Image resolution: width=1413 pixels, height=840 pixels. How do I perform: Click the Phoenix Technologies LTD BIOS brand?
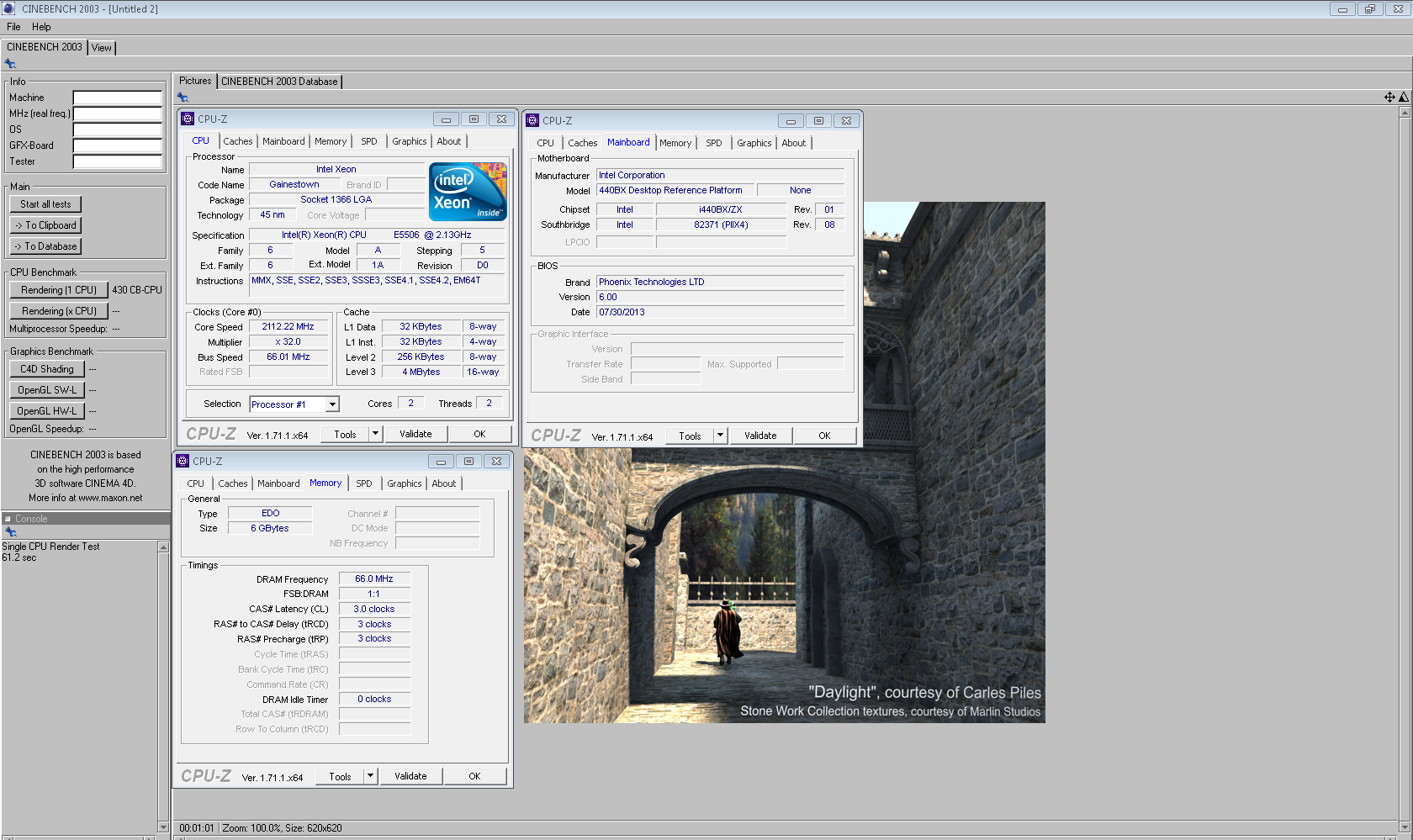click(x=652, y=282)
